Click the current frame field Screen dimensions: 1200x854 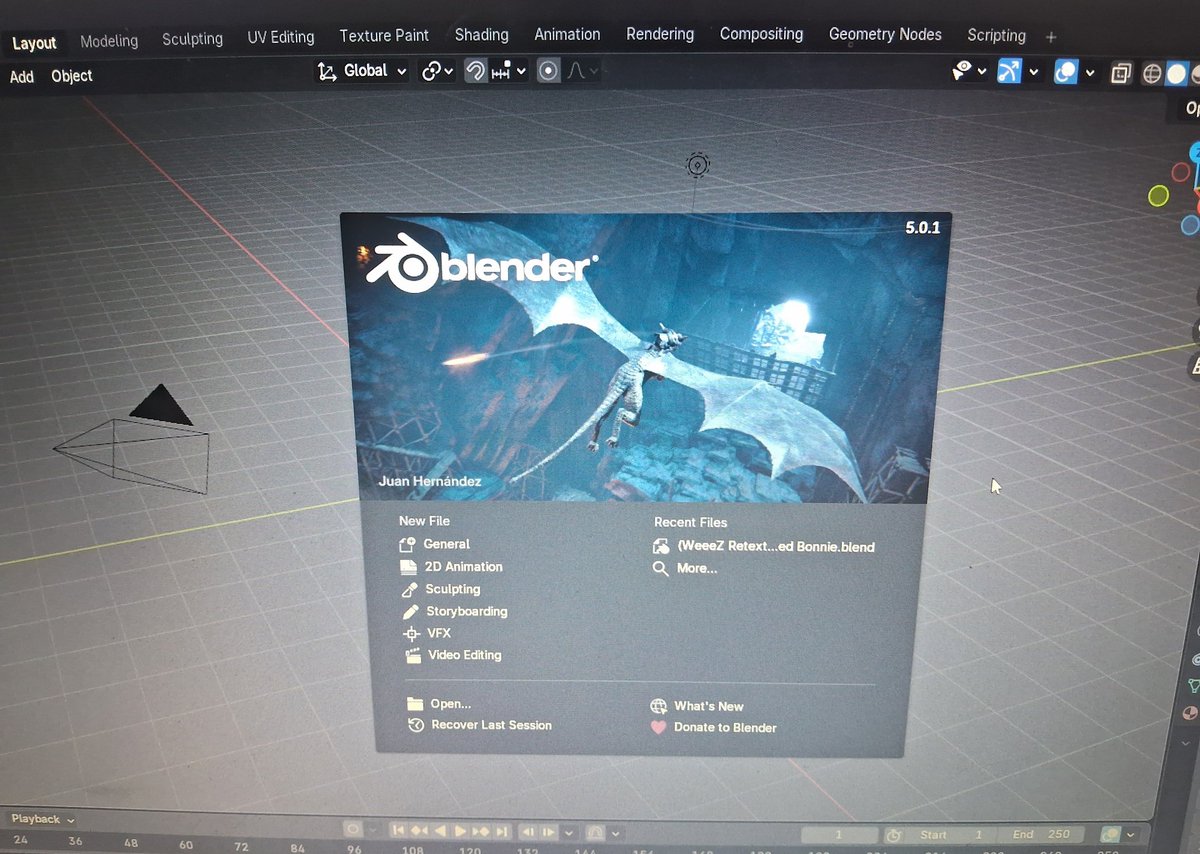pyautogui.click(x=839, y=834)
